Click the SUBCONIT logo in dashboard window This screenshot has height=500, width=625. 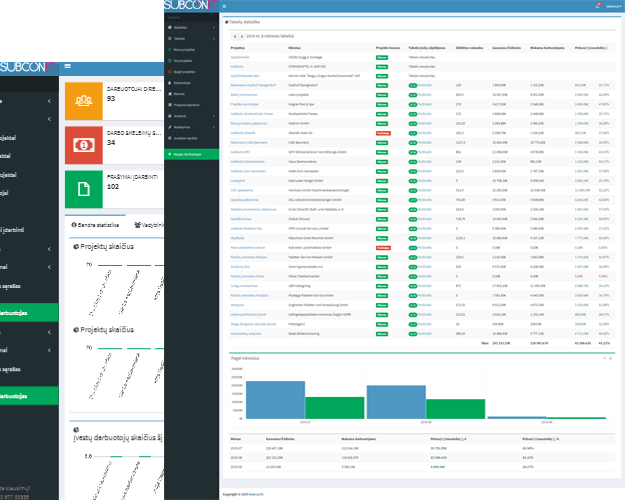click(x=27, y=67)
